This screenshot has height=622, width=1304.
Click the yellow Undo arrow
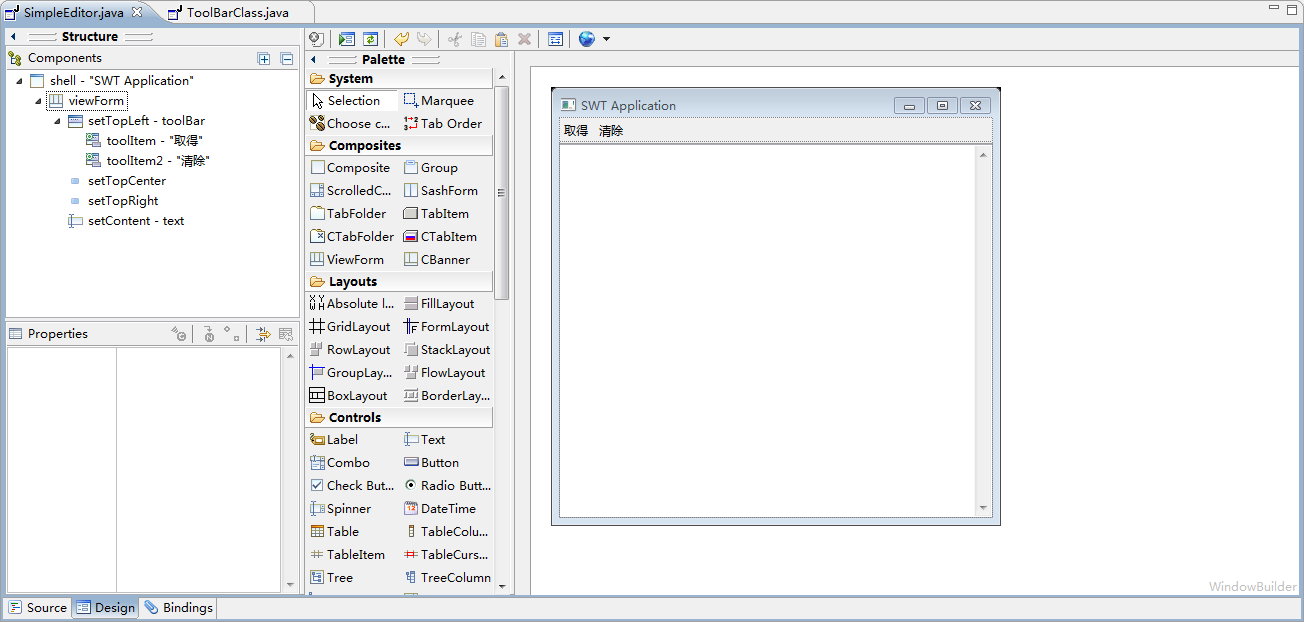tap(401, 39)
